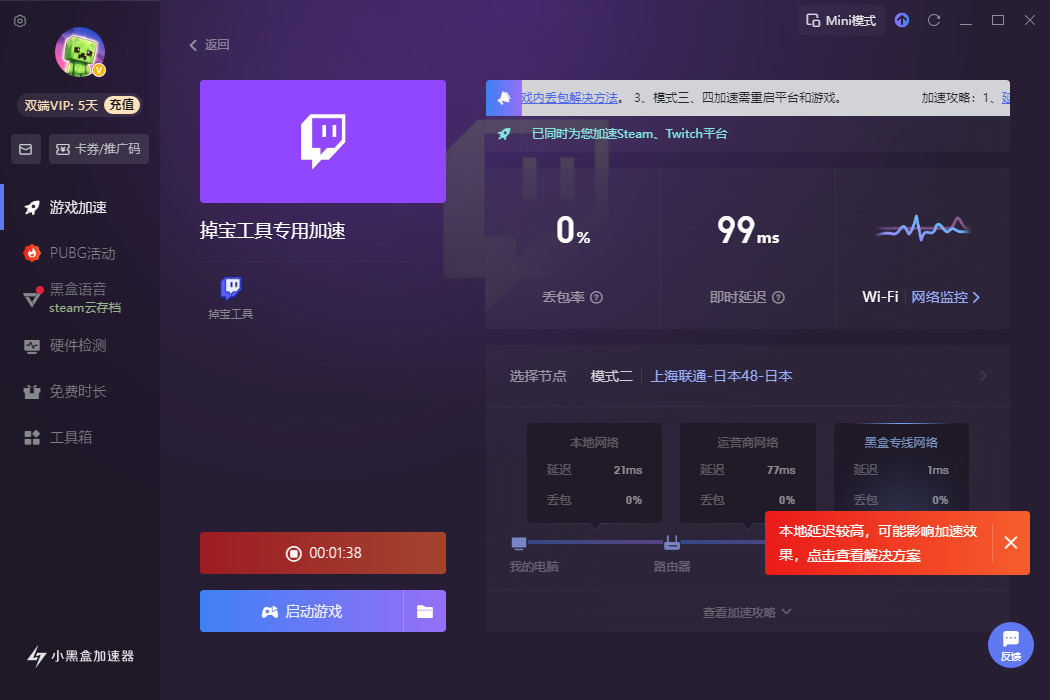
Task: Click the network waveform graph icon
Action: [x=923, y=228]
